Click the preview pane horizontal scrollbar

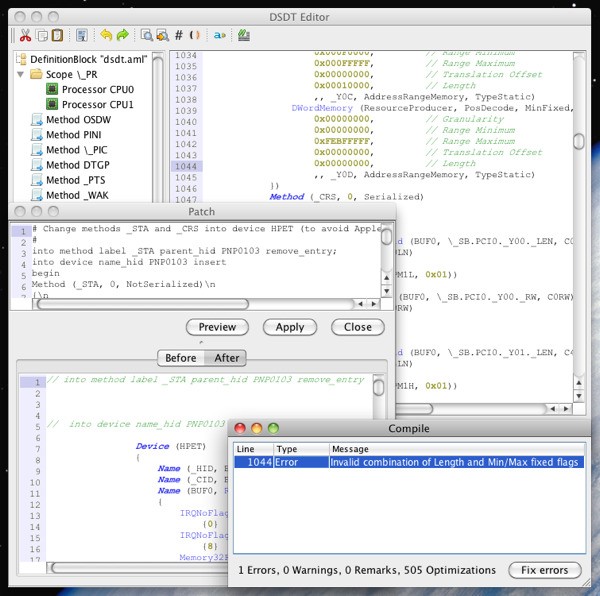pos(137,568)
